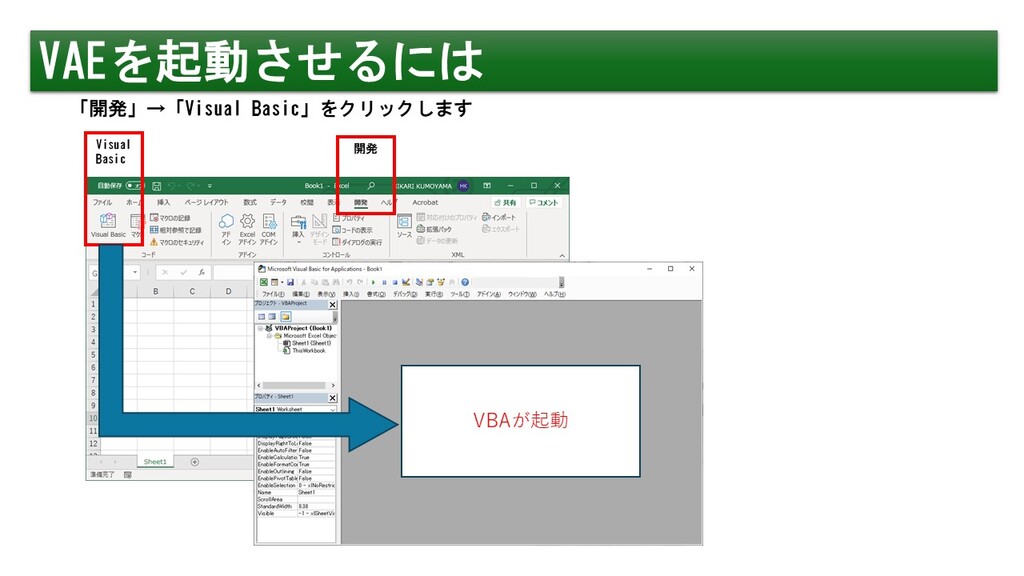Select column B header in Excel
Screen dimensions: 1024x576
(x=155, y=291)
